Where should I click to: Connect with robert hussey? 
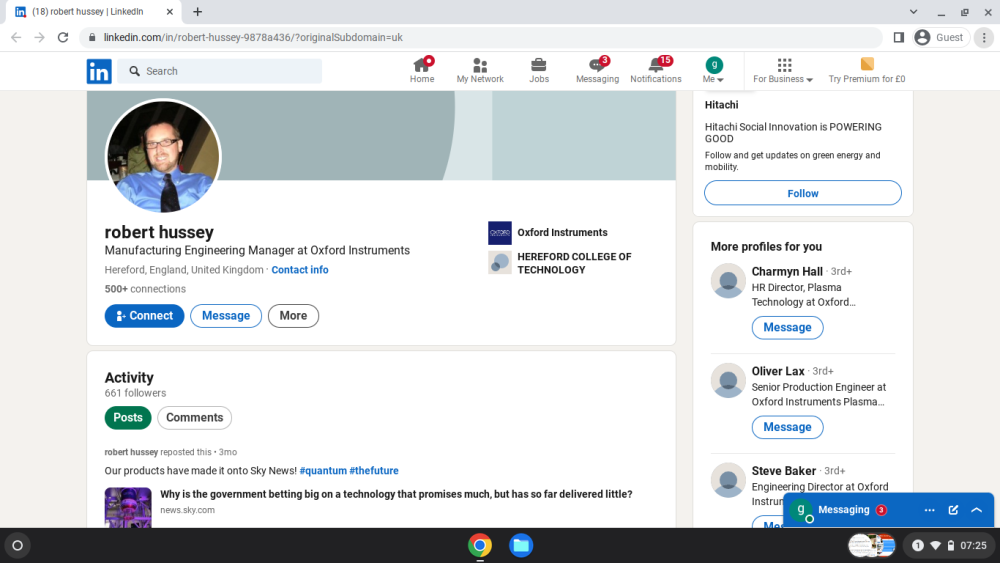[x=144, y=316]
